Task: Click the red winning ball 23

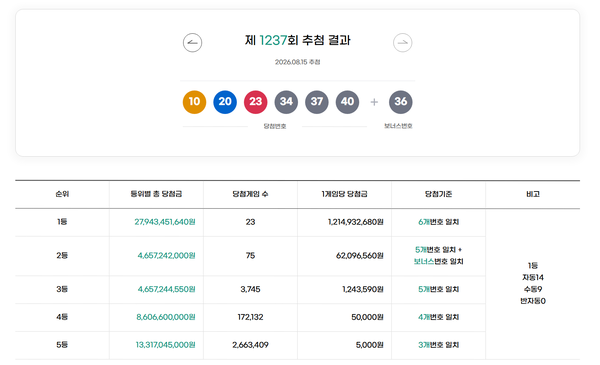Action: [x=256, y=102]
